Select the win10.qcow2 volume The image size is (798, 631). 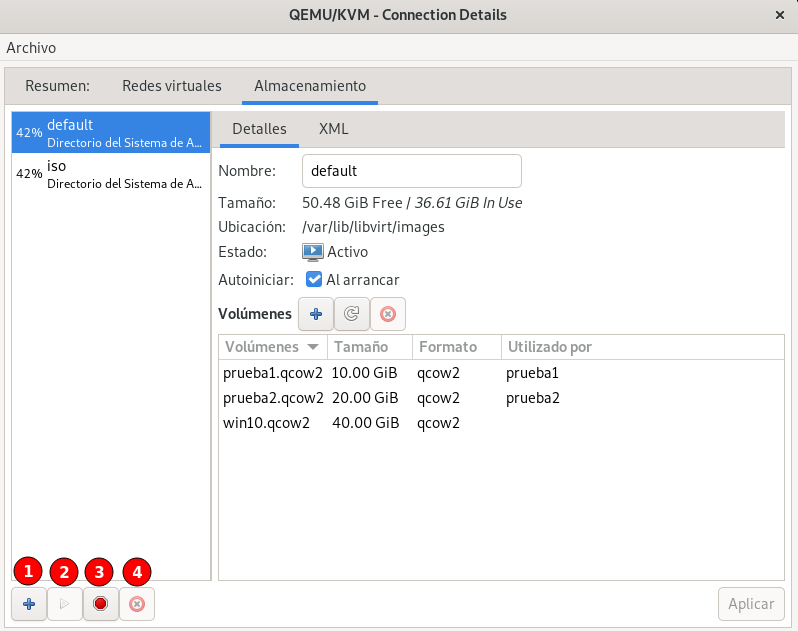point(266,423)
